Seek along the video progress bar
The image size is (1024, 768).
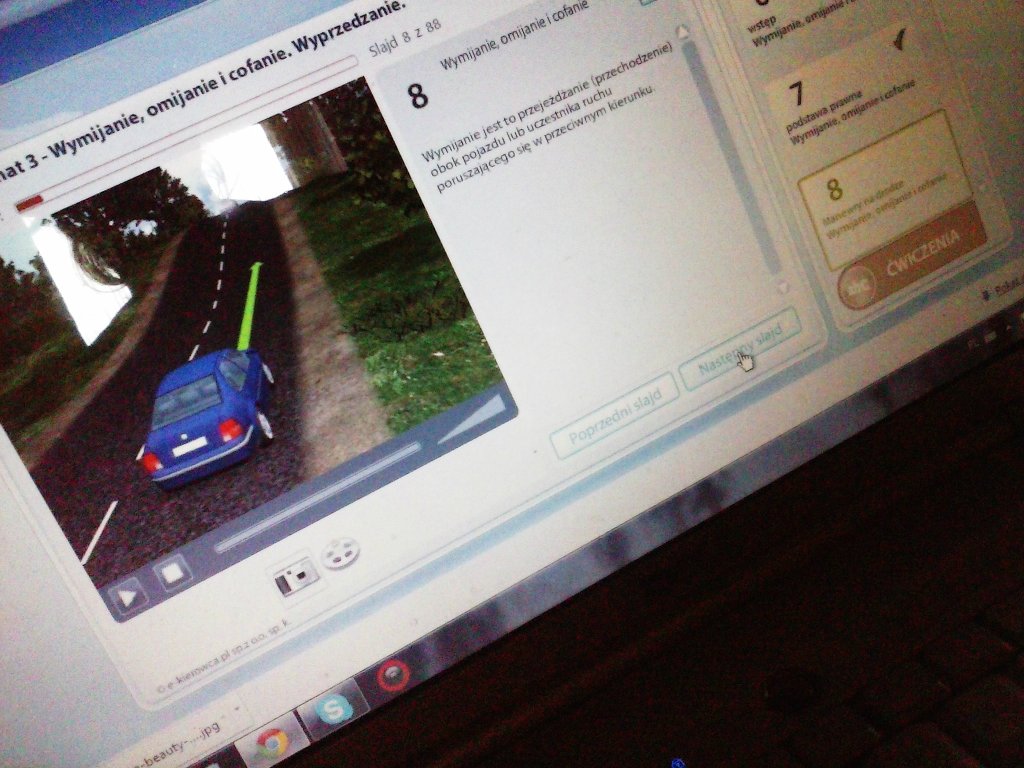click(x=318, y=498)
